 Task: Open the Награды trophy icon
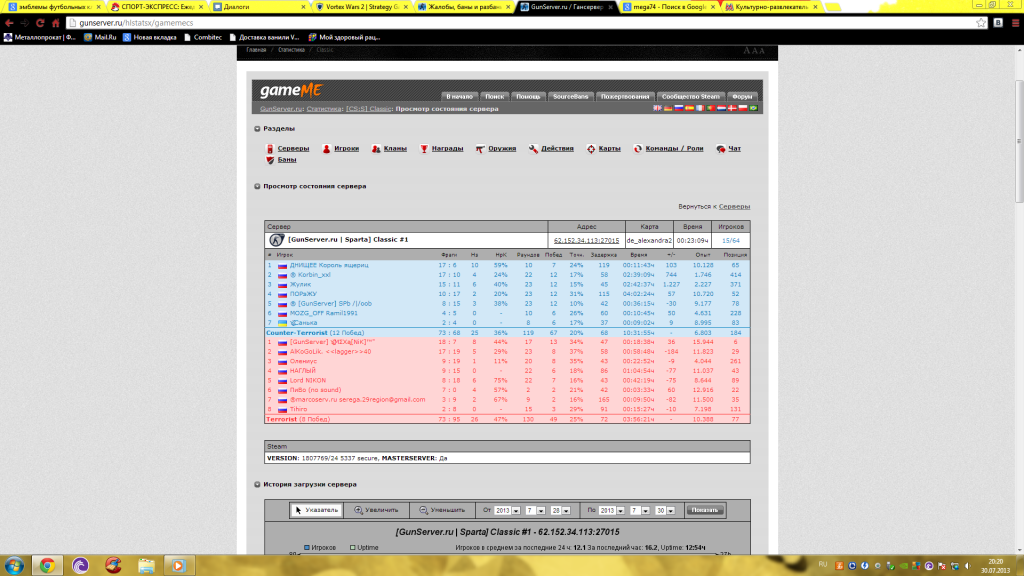423,148
